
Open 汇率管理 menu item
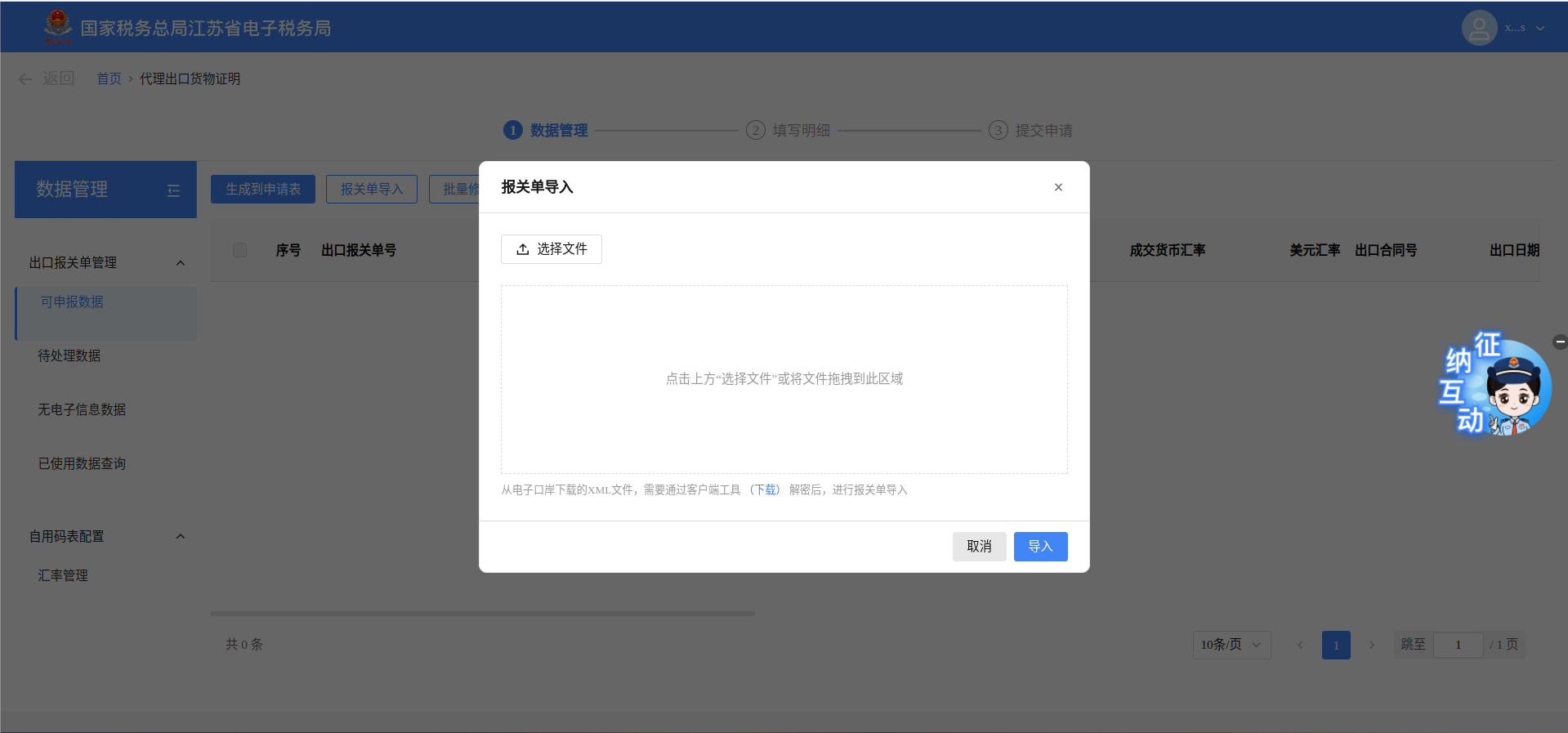point(63,575)
